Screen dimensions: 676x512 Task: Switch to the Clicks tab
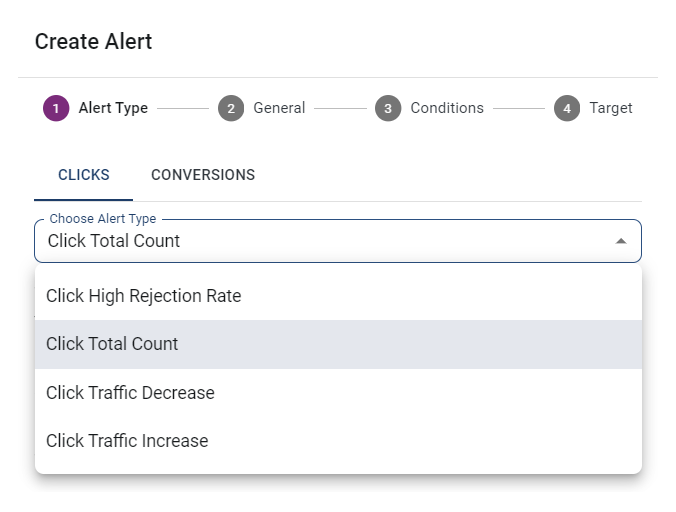[x=84, y=175]
